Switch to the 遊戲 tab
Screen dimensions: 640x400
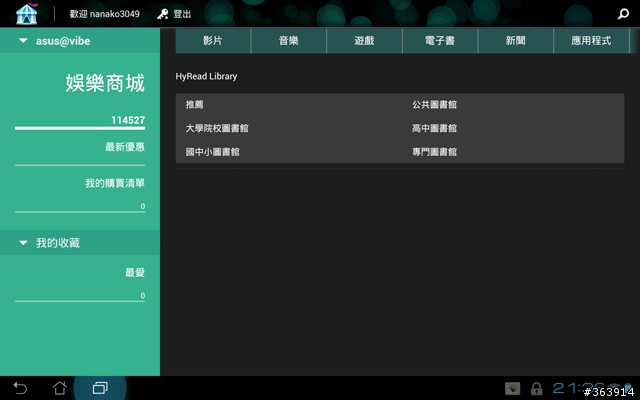pyautogui.click(x=364, y=40)
